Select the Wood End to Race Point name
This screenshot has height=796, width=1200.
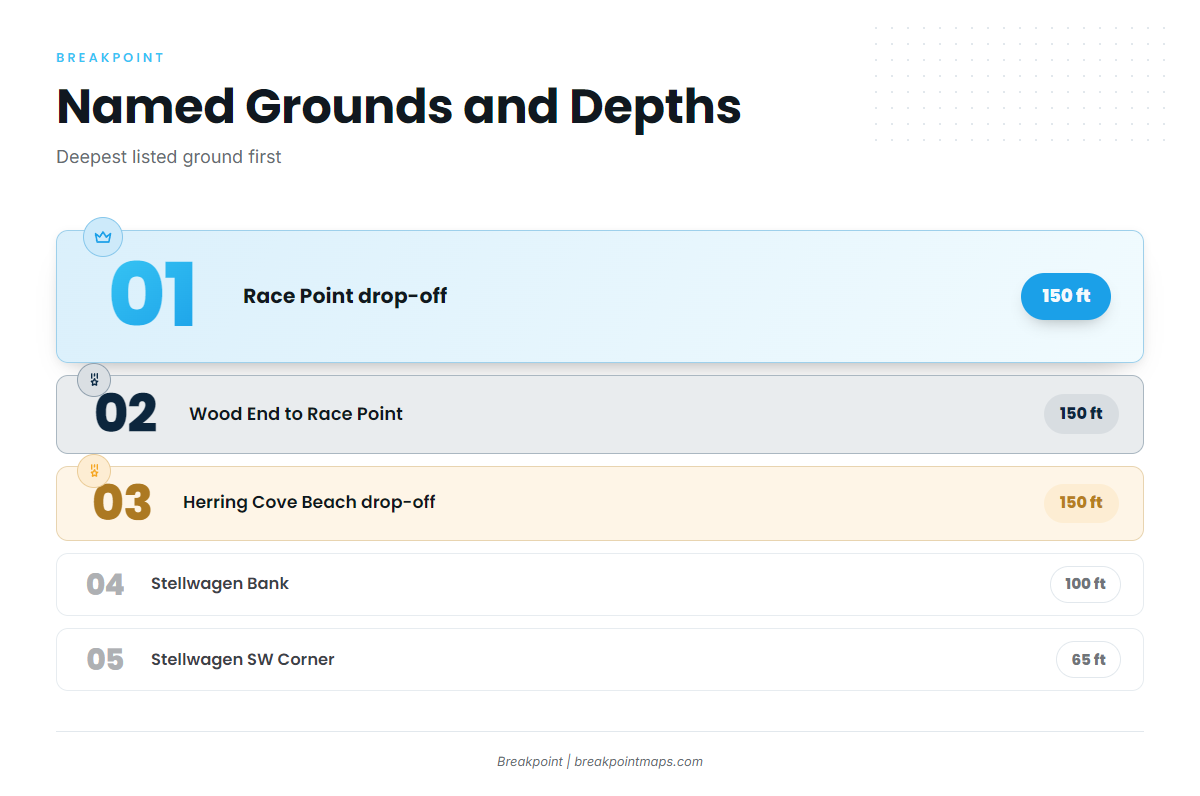click(x=296, y=414)
